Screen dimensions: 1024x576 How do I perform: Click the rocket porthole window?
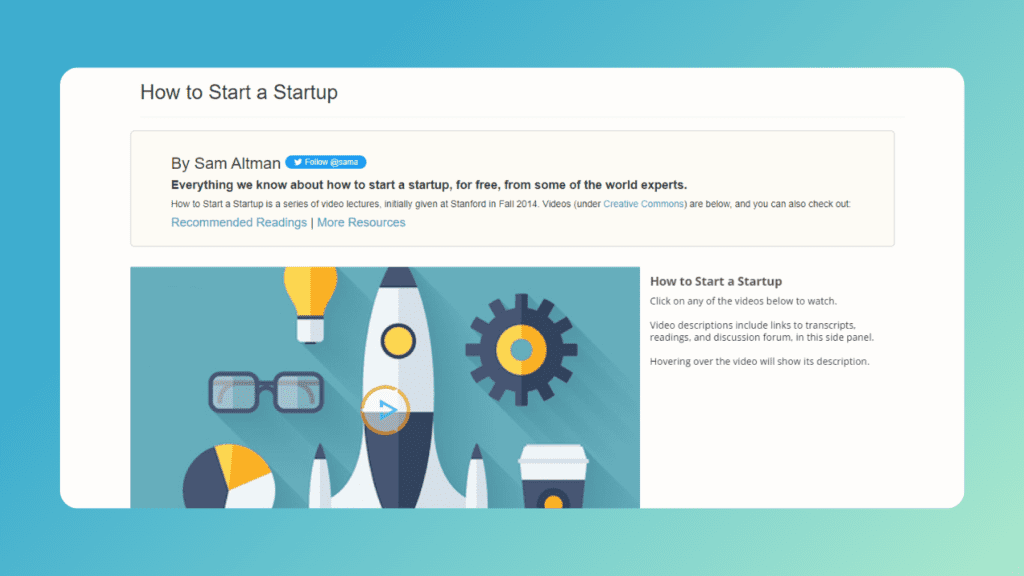398,341
